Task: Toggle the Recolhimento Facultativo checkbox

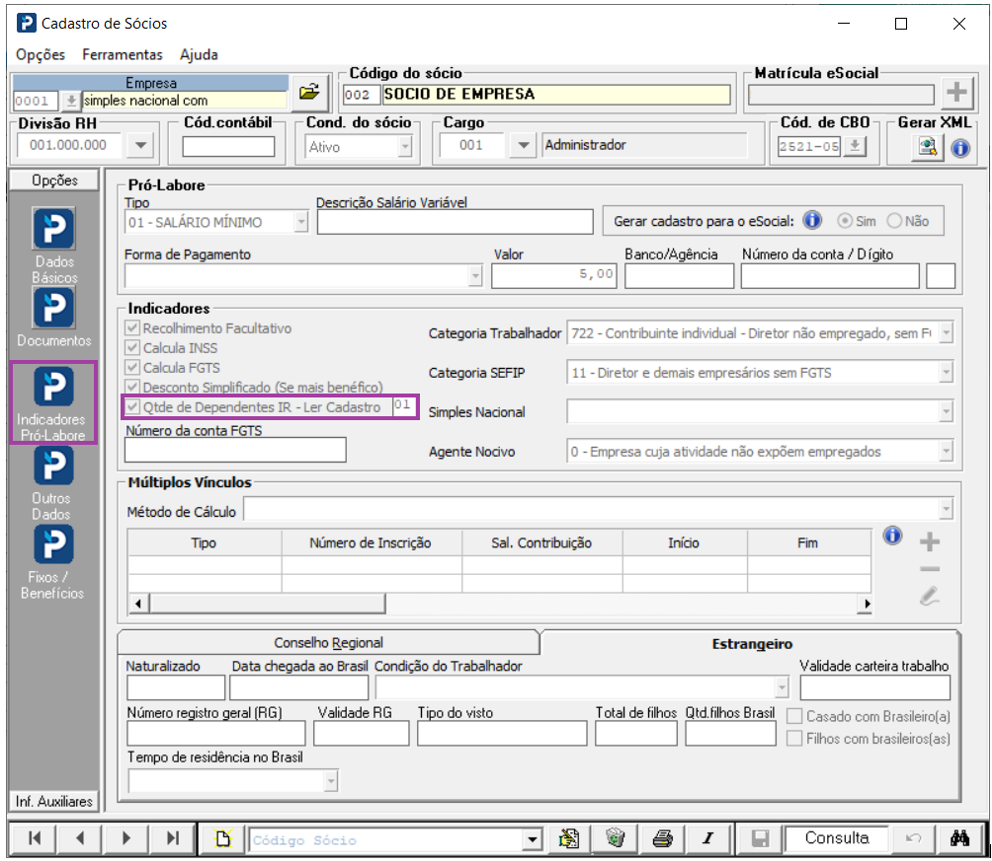Action: (x=132, y=328)
